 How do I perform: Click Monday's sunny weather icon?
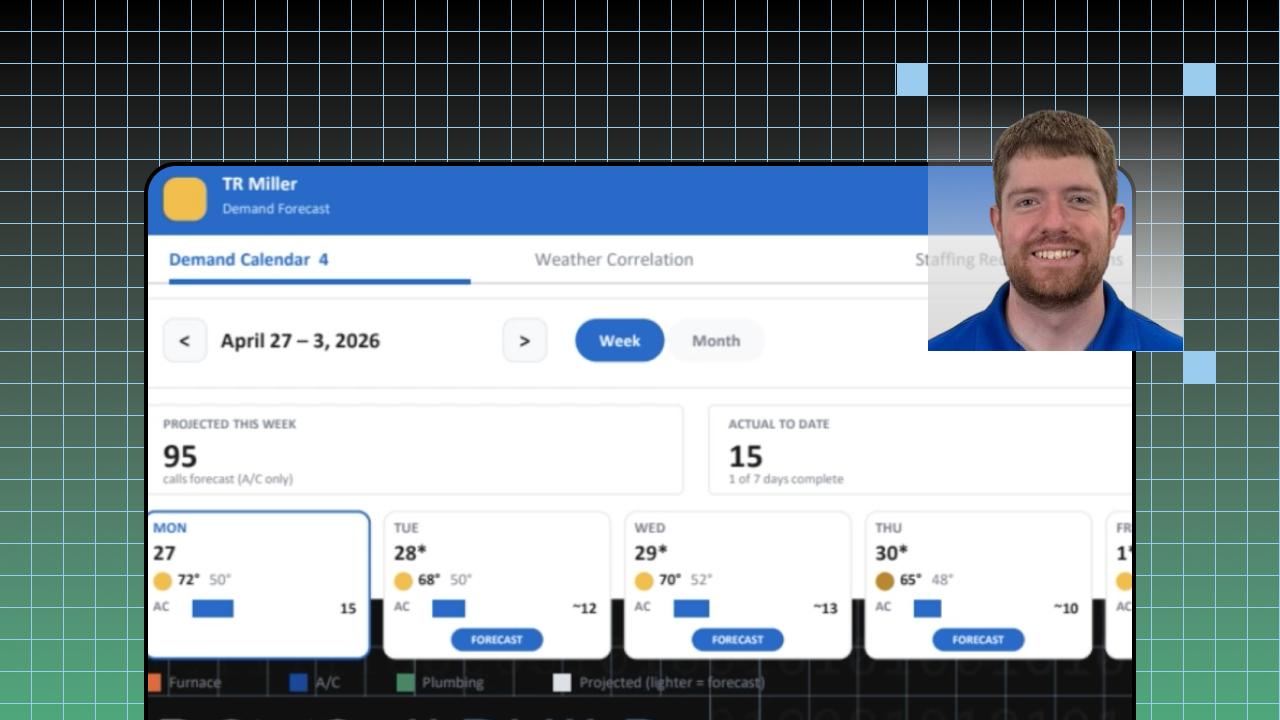163,581
